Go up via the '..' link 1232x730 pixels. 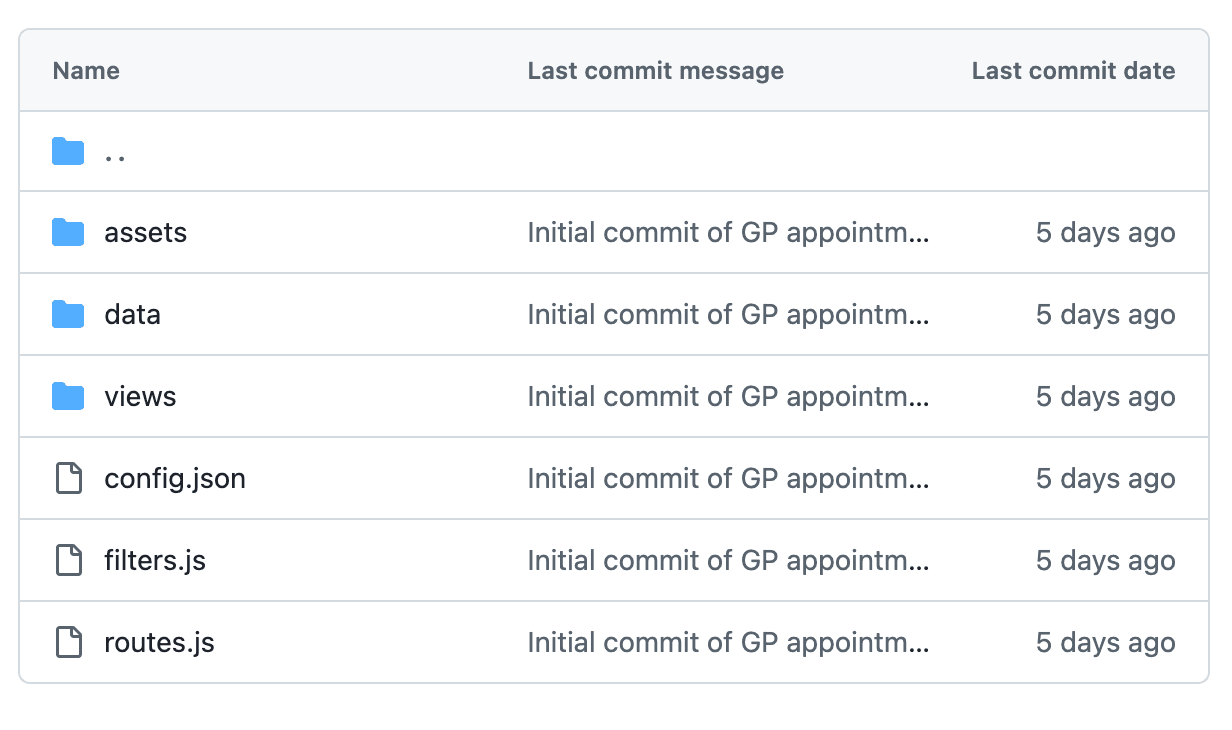click(x=115, y=153)
